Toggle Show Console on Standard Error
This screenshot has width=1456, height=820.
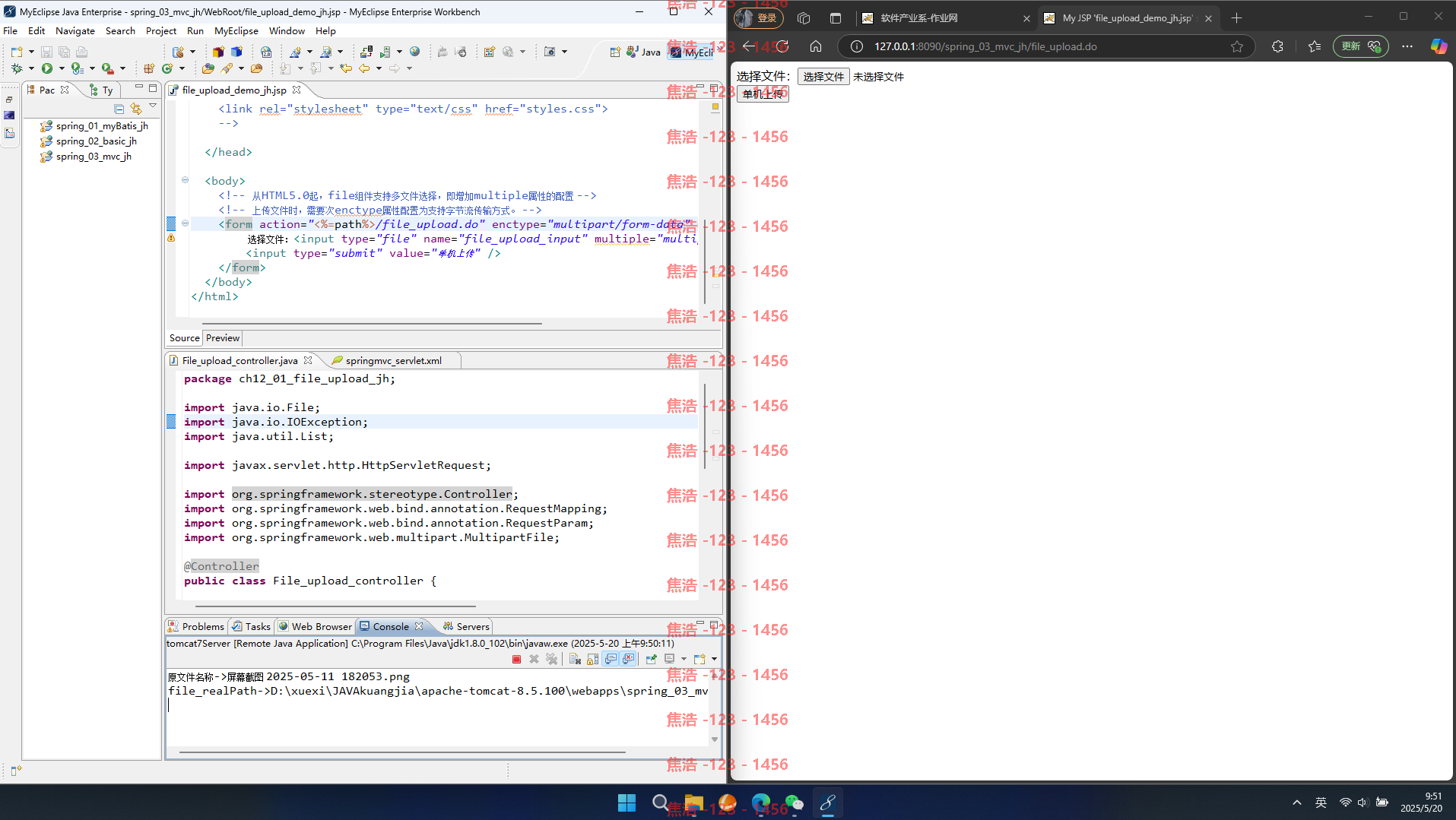pyautogui.click(x=628, y=659)
